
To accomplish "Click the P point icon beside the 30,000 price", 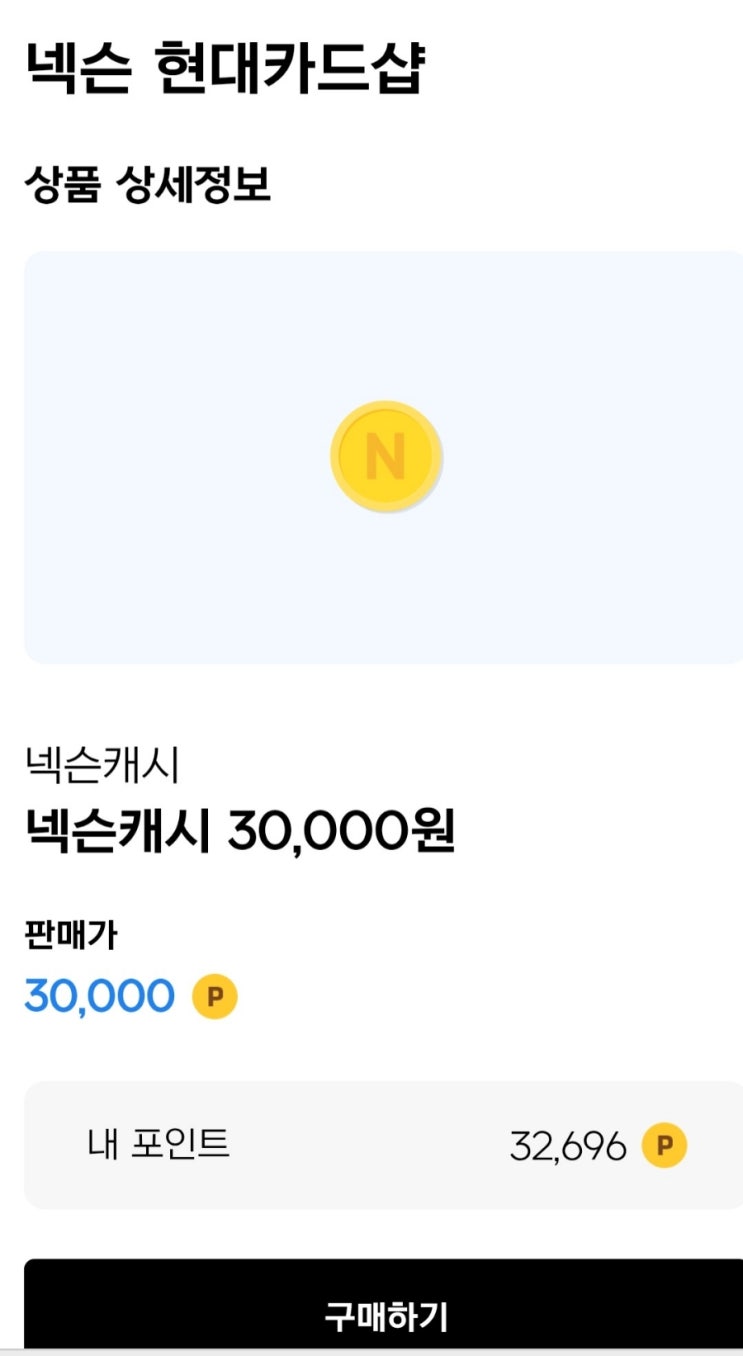I will click(214, 996).
